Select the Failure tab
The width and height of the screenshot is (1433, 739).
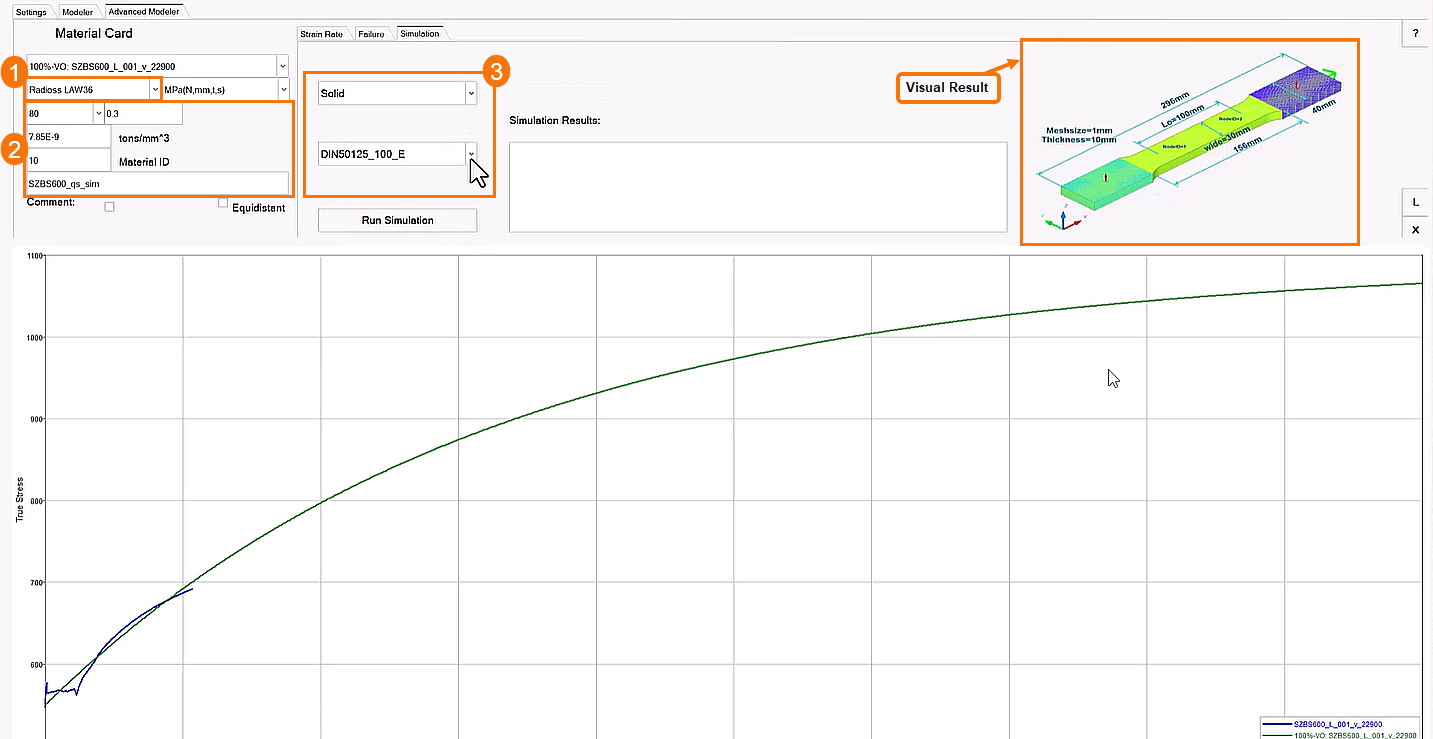371,32
